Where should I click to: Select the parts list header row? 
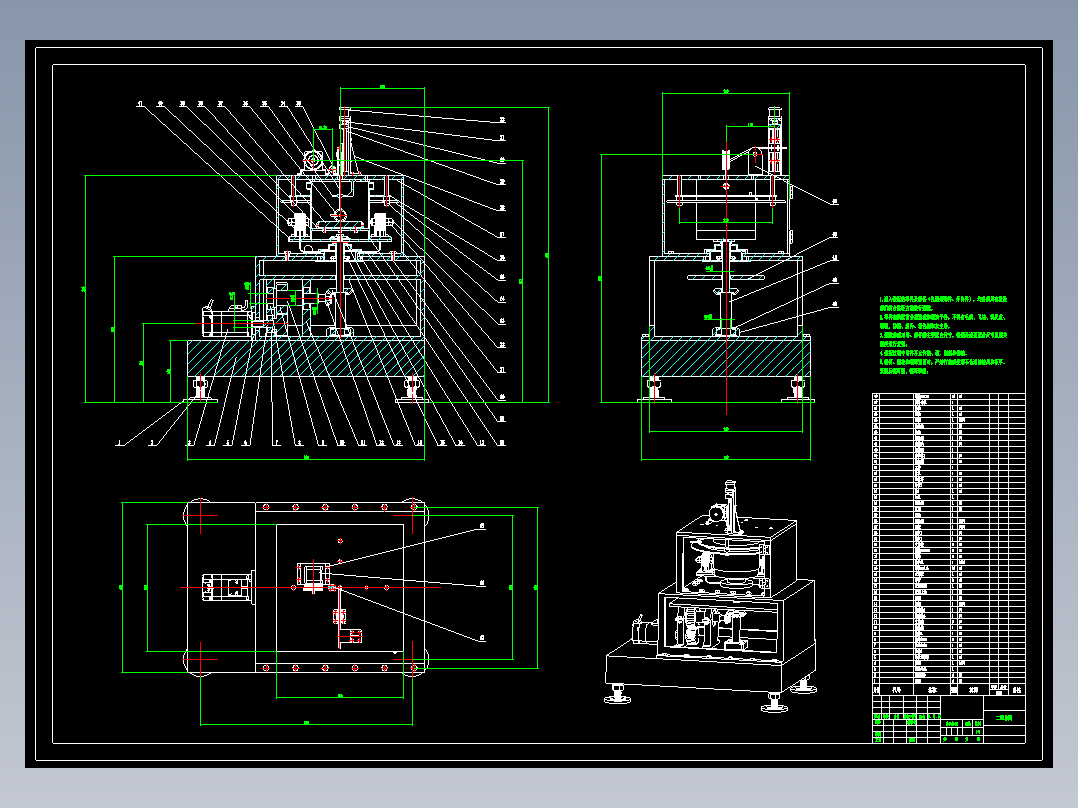click(948, 689)
